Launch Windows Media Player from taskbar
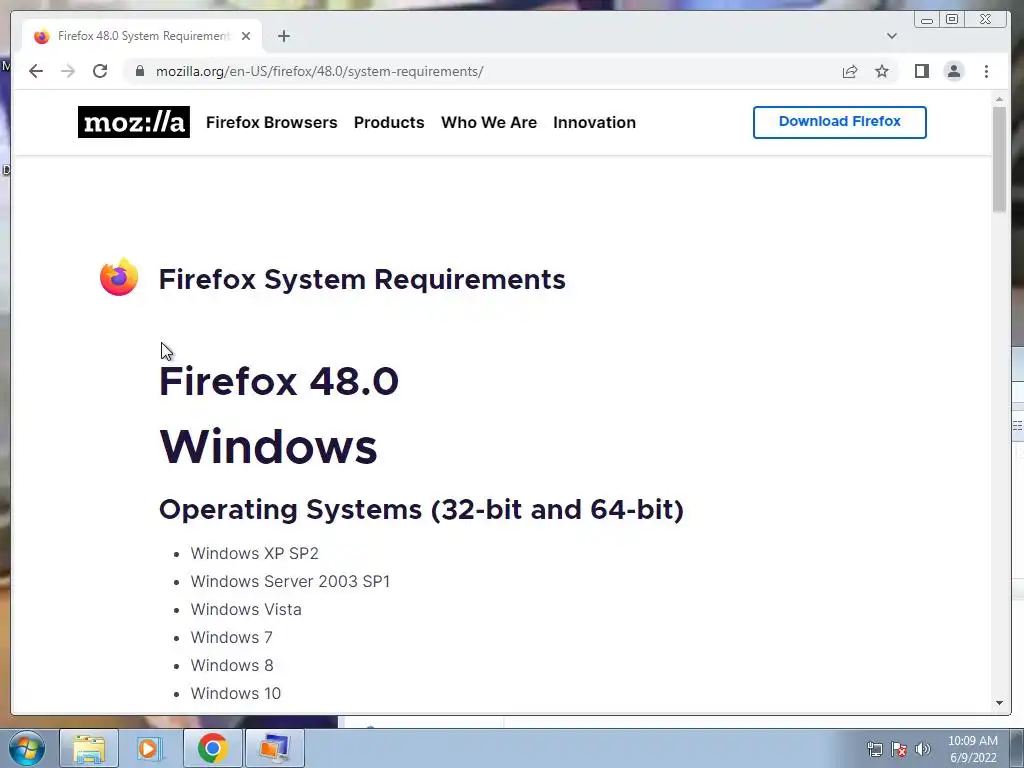 (x=150, y=748)
